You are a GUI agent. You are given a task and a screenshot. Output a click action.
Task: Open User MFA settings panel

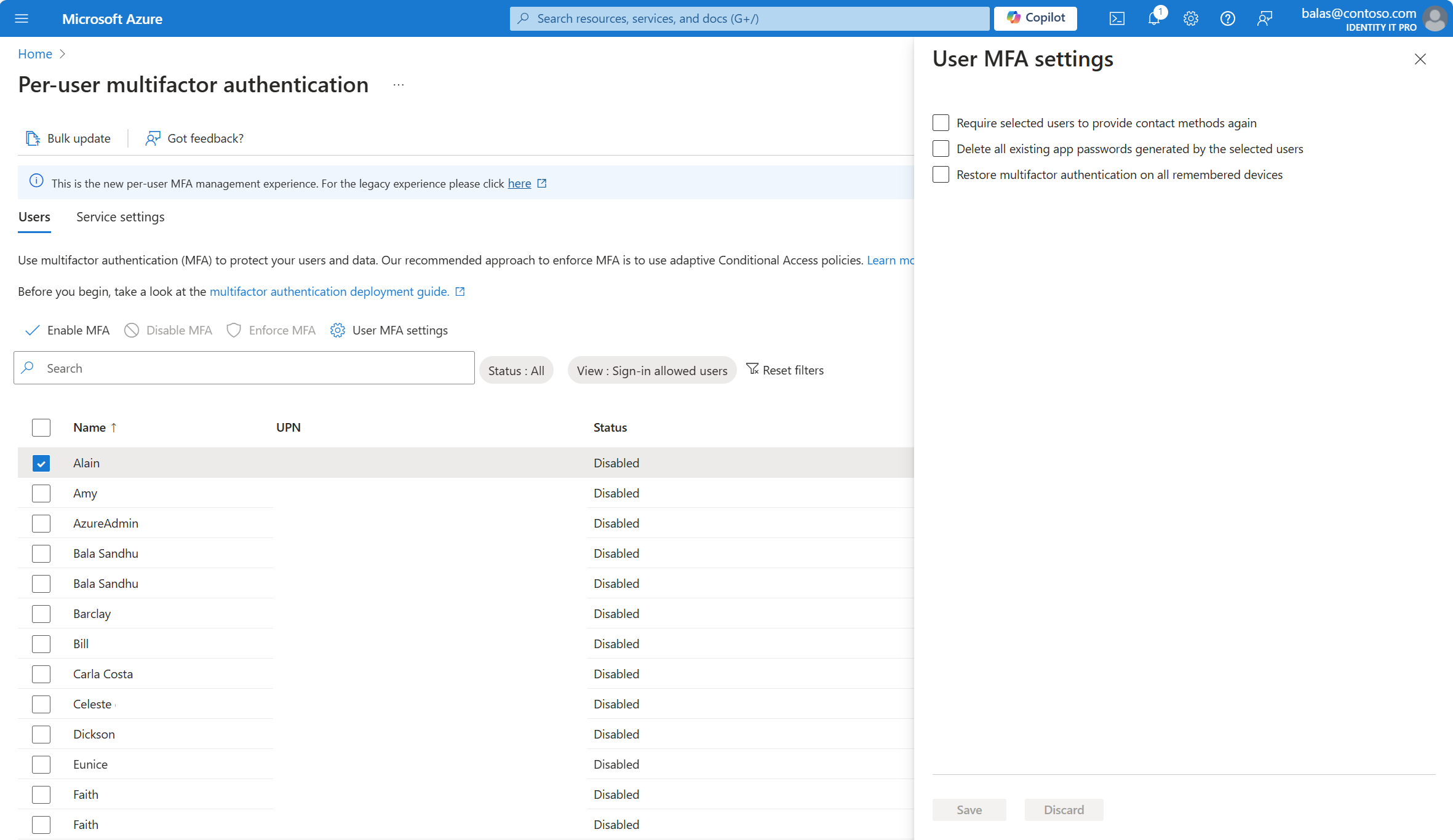389,329
